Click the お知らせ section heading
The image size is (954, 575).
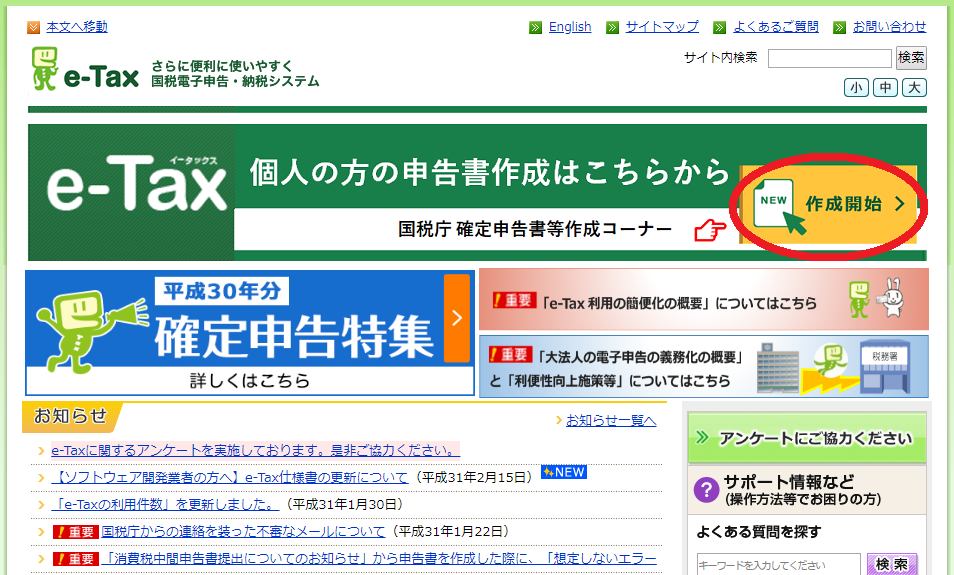point(71,416)
